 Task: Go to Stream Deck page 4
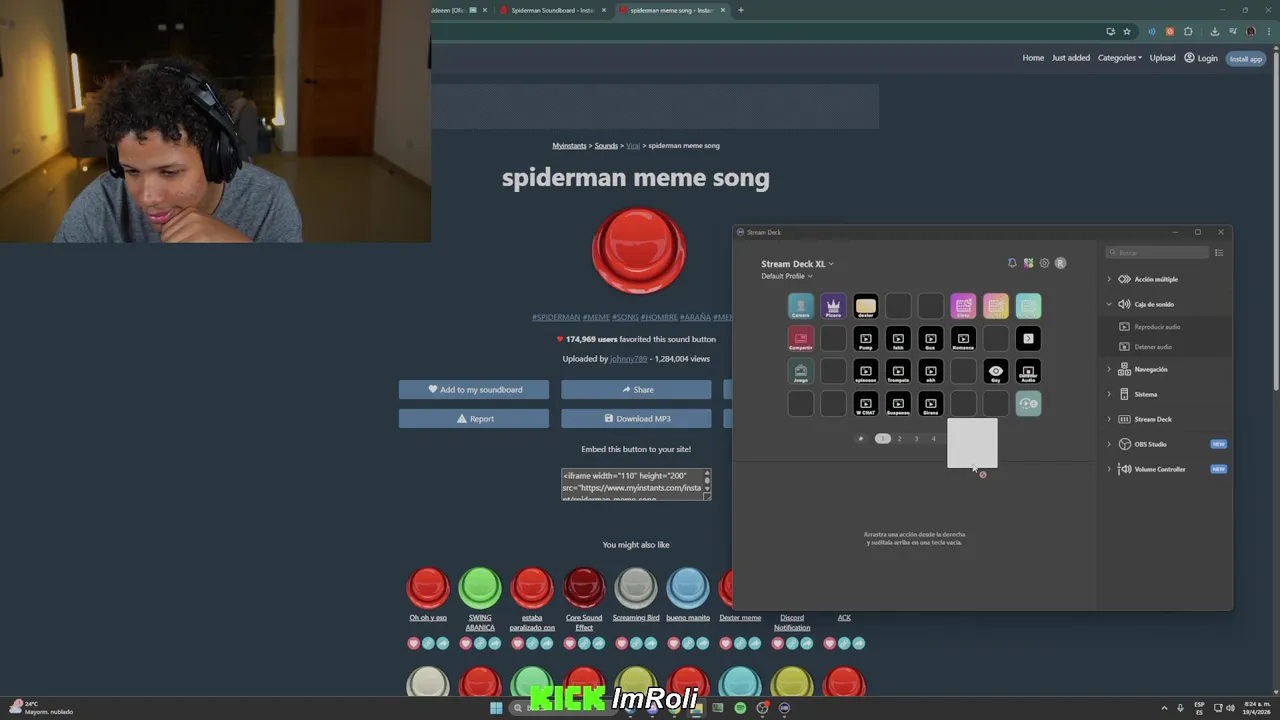(x=933, y=438)
